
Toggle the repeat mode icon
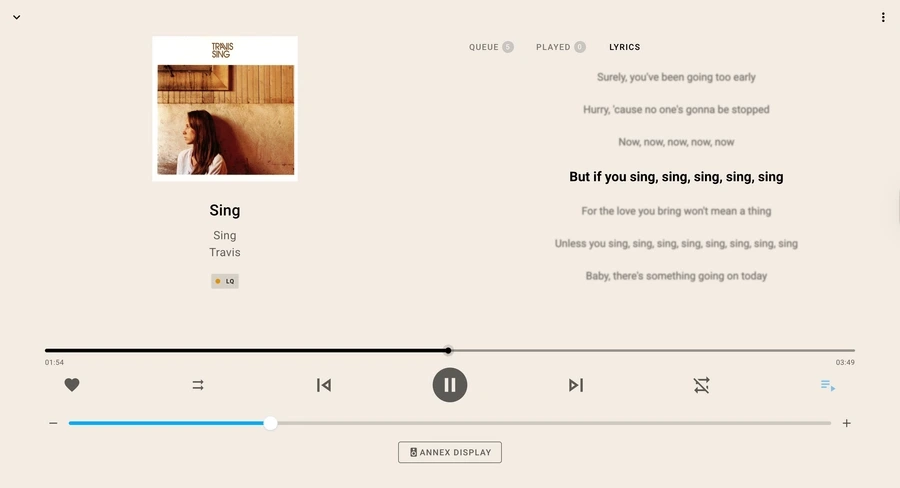pos(197,385)
